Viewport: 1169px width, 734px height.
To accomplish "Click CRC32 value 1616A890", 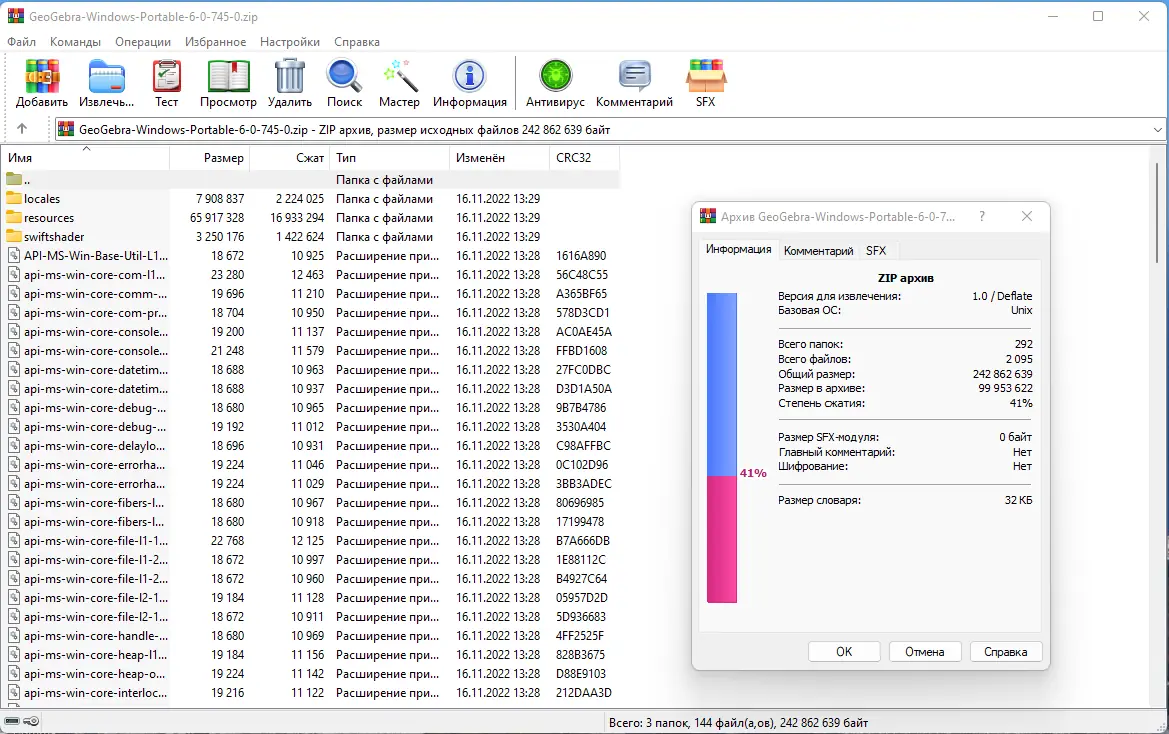I will point(581,256).
